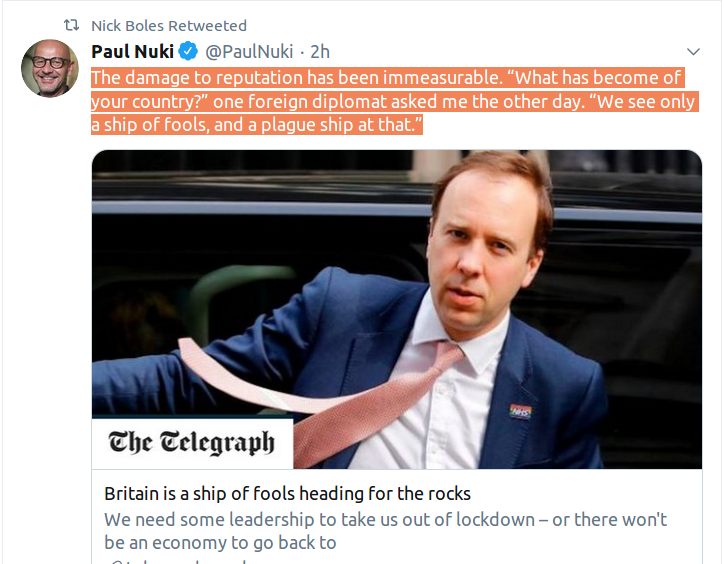Expand the tweet options chevron
725x564 pixels.
point(693,51)
